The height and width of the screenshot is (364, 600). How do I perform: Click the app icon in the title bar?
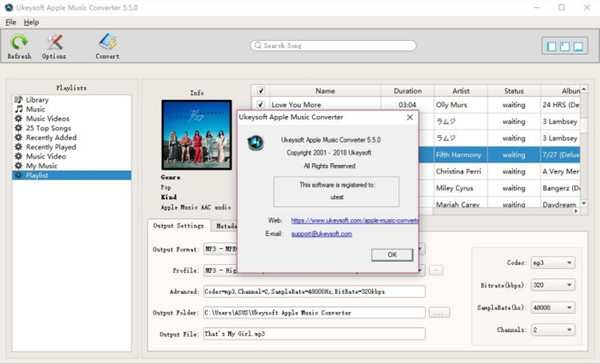point(8,7)
